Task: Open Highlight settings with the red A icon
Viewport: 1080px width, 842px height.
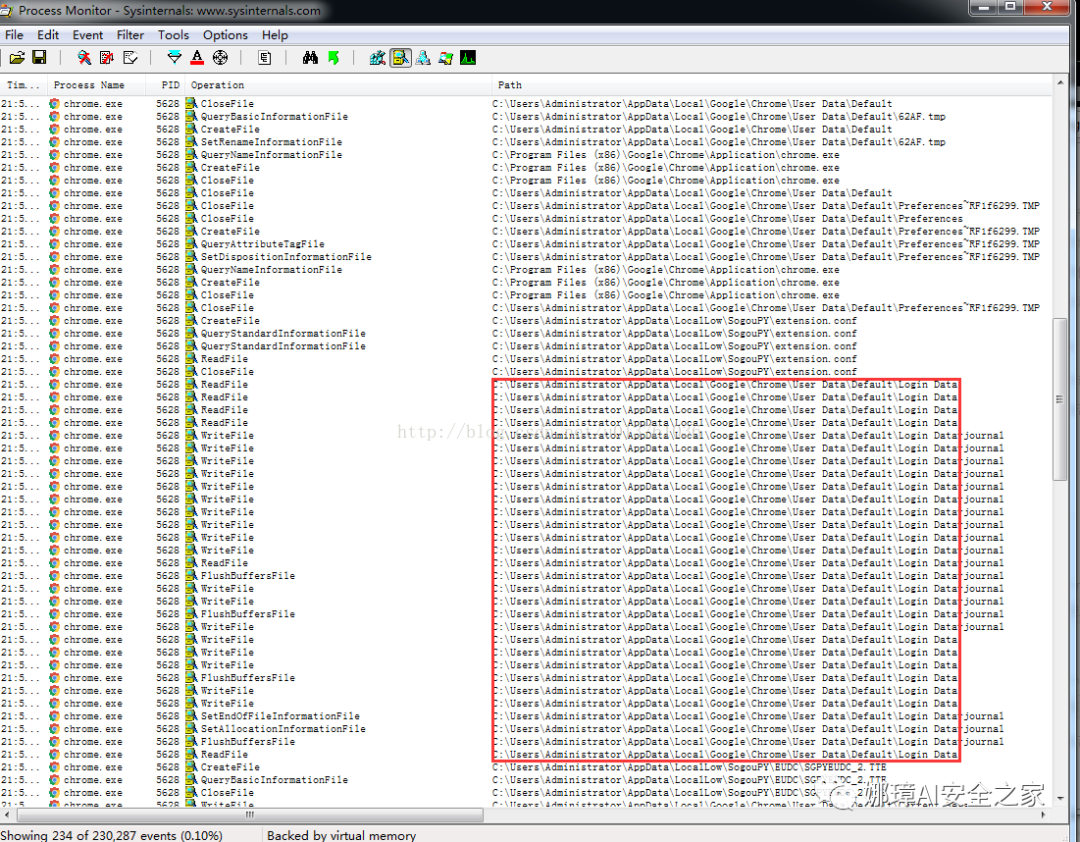Action: (197, 58)
